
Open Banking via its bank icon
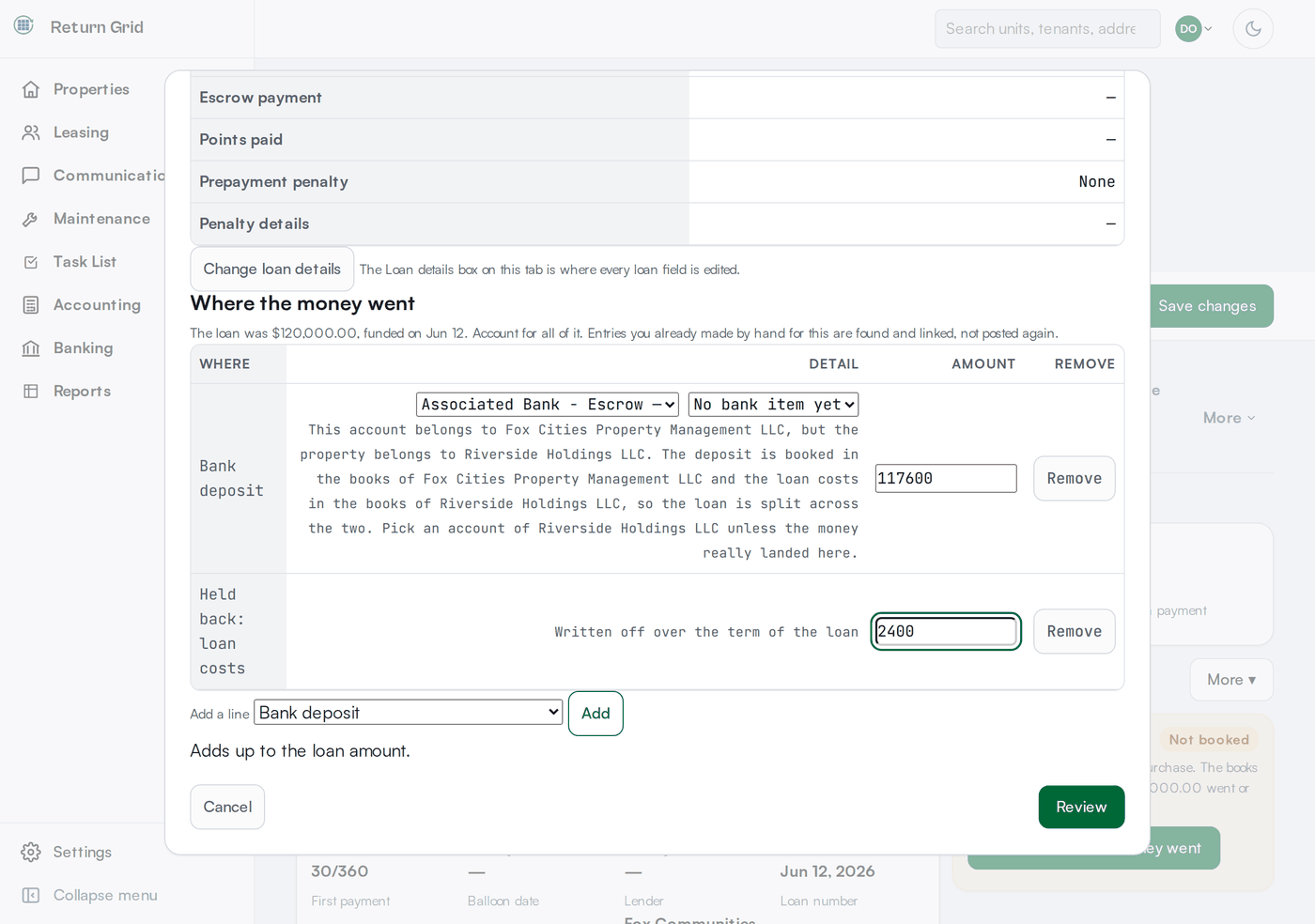[31, 348]
